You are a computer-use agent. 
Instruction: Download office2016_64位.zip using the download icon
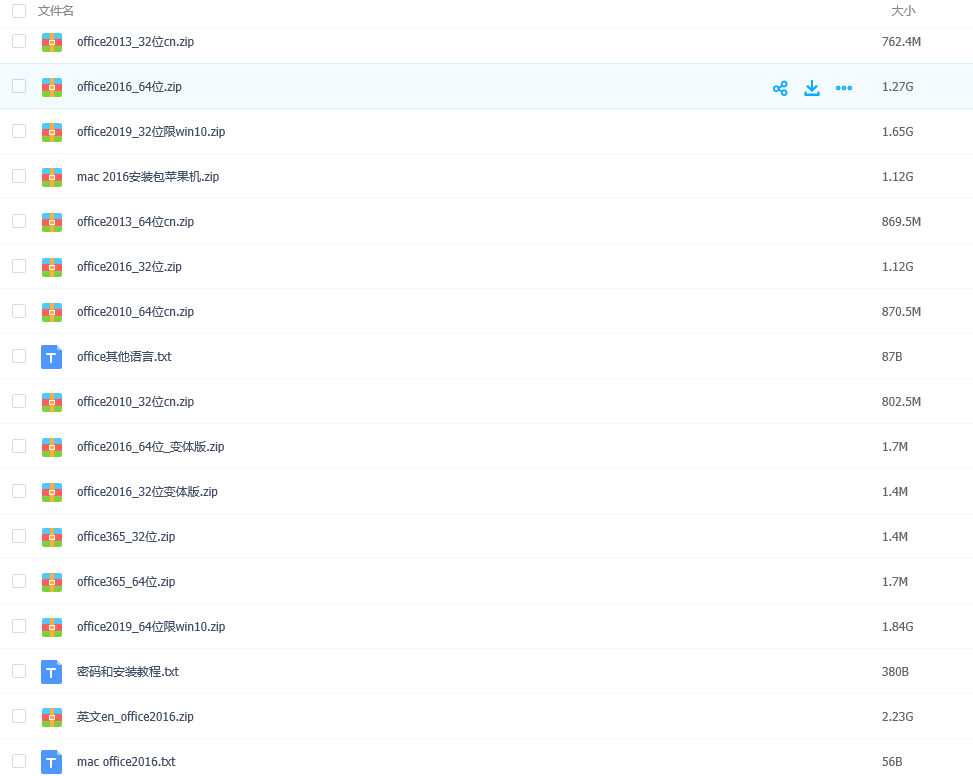tap(812, 88)
